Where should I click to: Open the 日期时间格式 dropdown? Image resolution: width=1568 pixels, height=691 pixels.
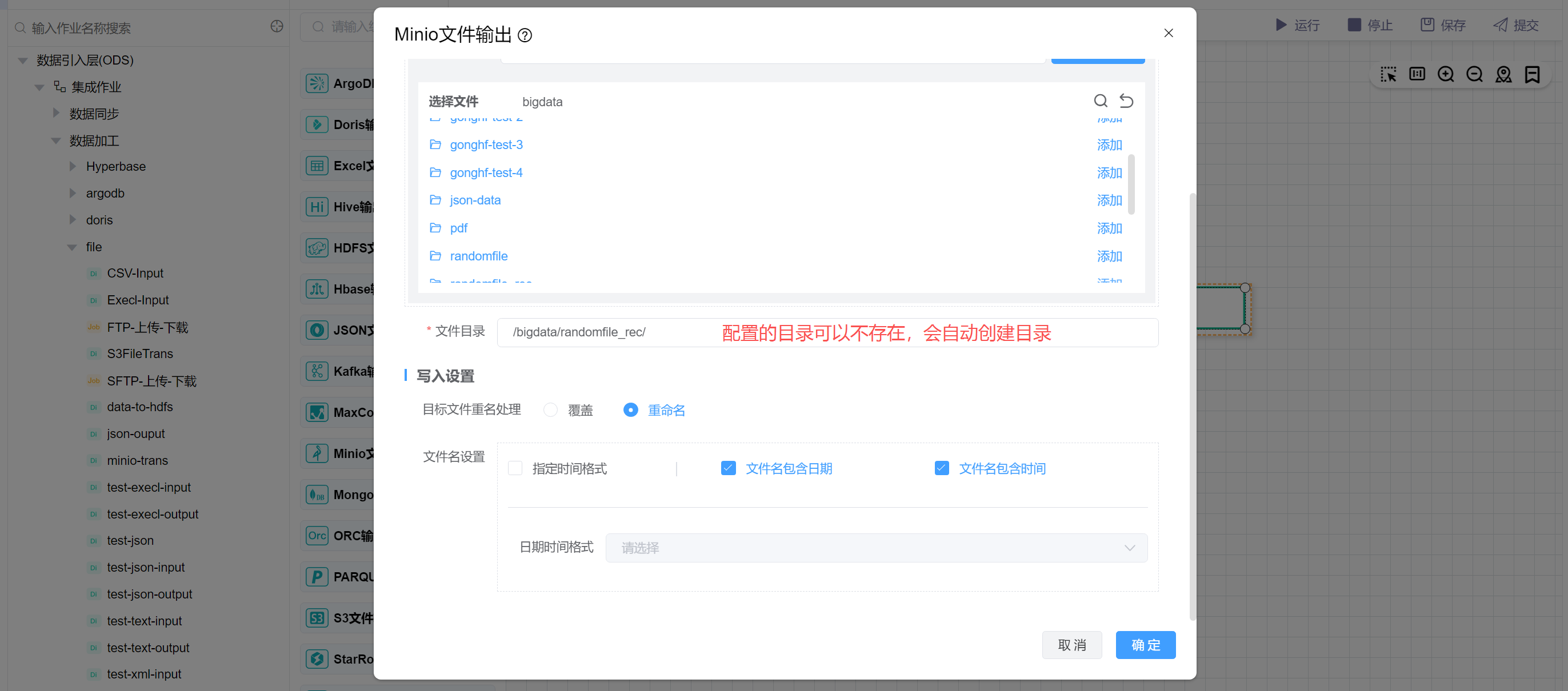(875, 548)
